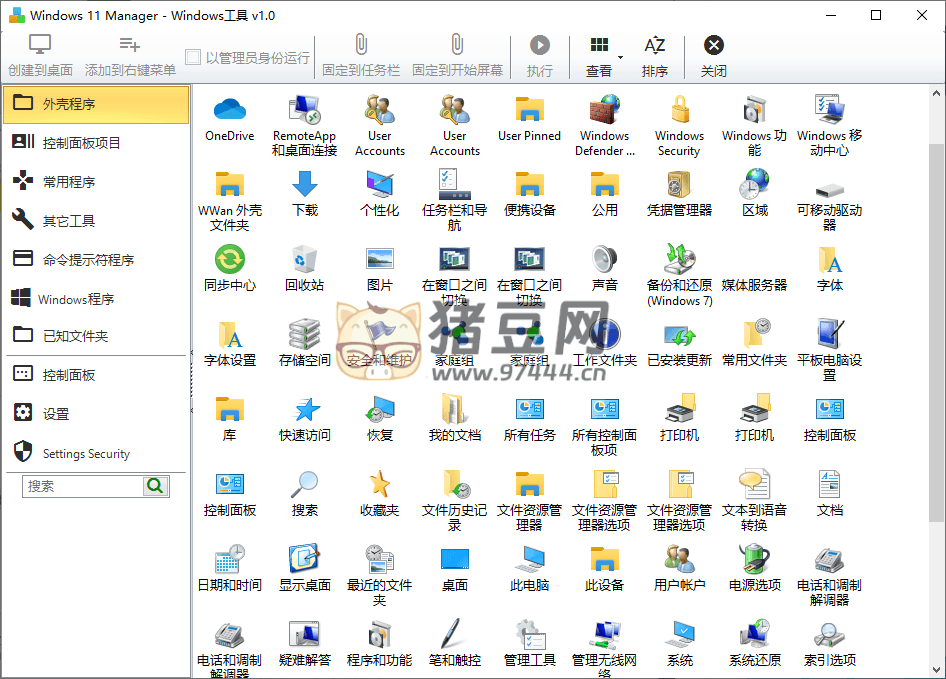Switch to the 命令提示符程序 category
Image resolution: width=946 pixels, height=679 pixels.
pos(95,260)
